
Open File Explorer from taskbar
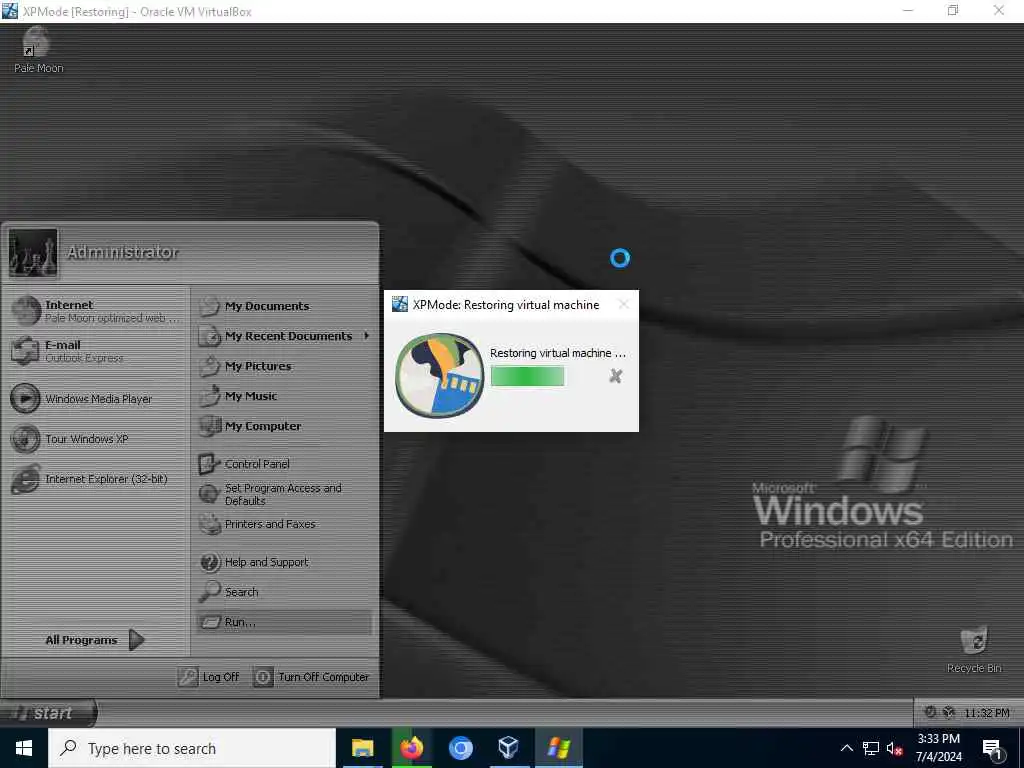tap(362, 748)
